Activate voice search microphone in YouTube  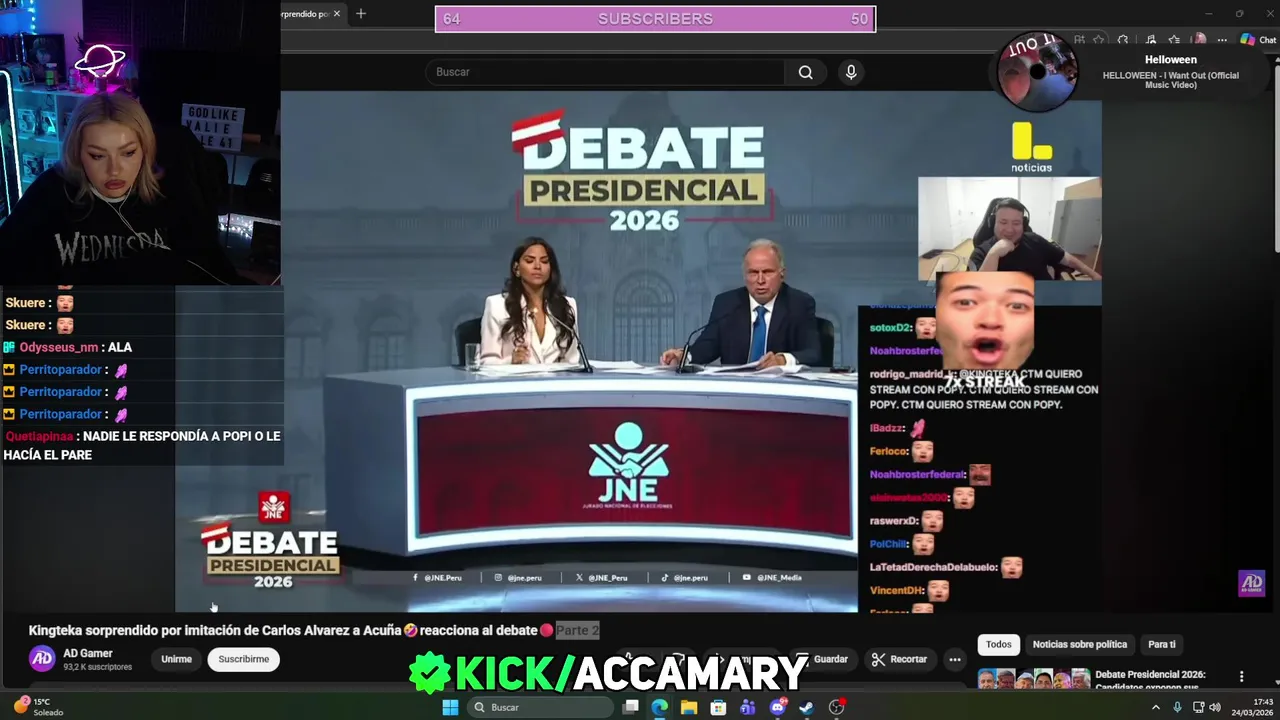click(851, 72)
